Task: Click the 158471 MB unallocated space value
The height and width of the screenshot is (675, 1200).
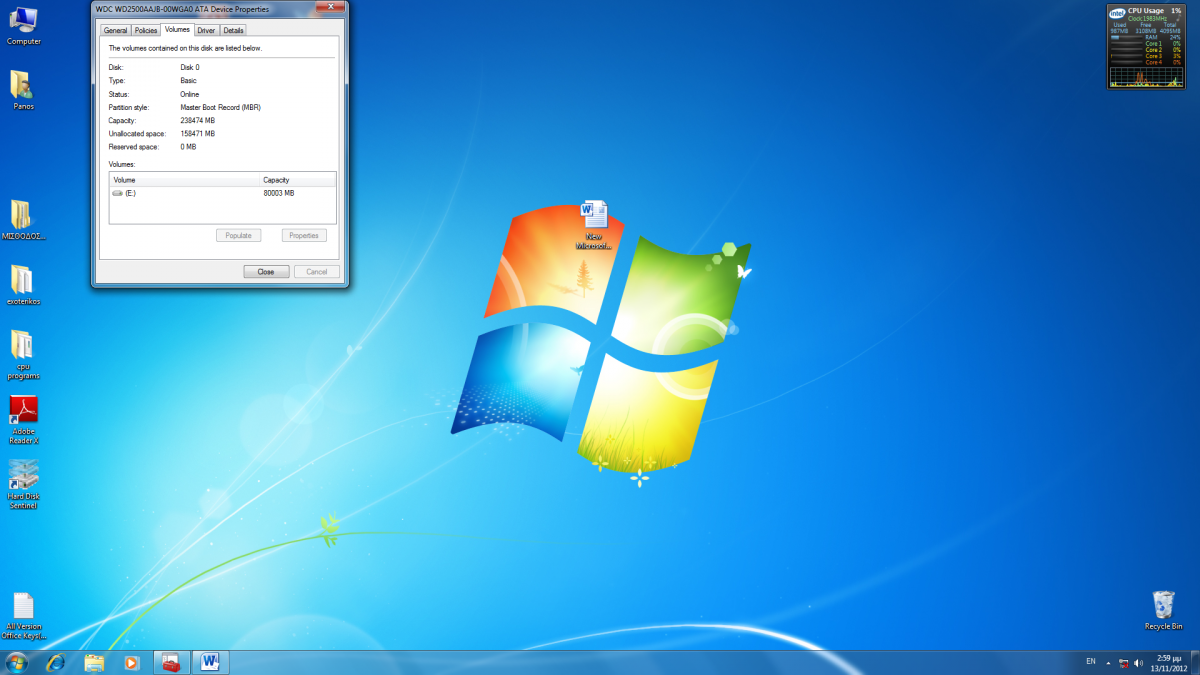Action: pos(198,133)
